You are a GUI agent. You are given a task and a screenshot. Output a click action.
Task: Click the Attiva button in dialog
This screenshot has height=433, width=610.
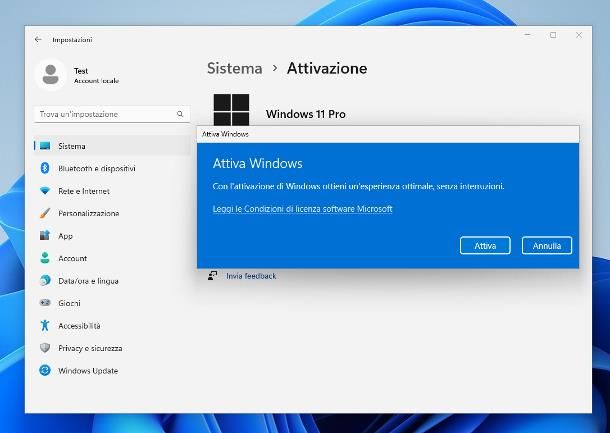(485, 245)
